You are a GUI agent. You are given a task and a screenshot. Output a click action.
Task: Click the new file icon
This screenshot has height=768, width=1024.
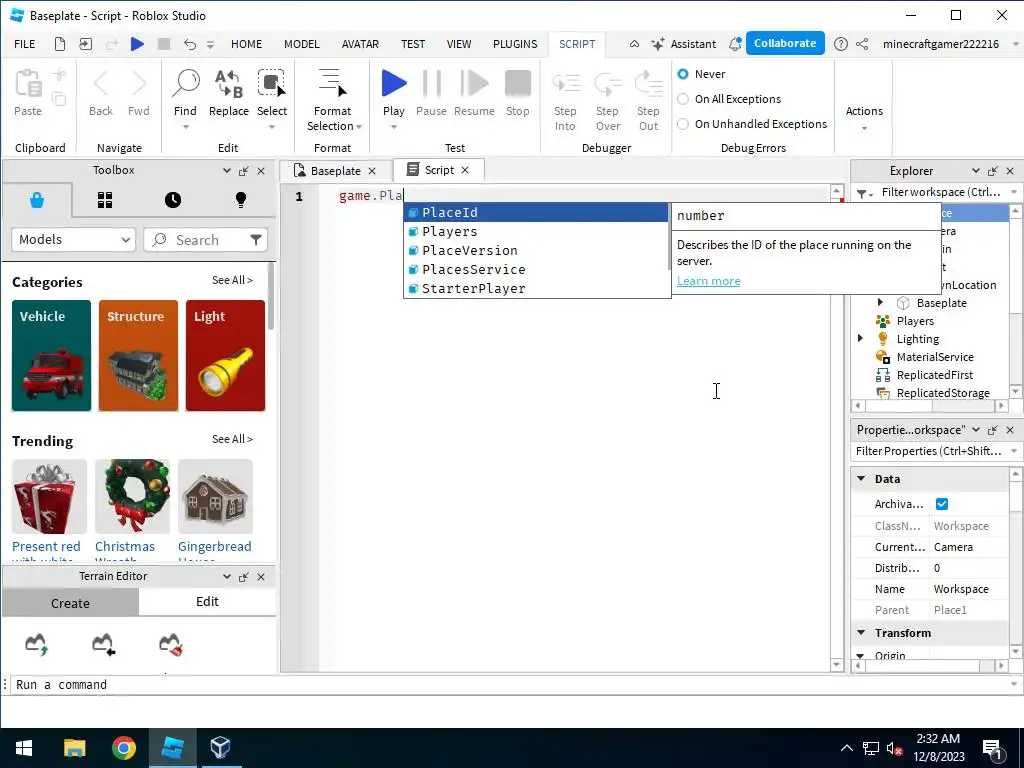(59, 44)
